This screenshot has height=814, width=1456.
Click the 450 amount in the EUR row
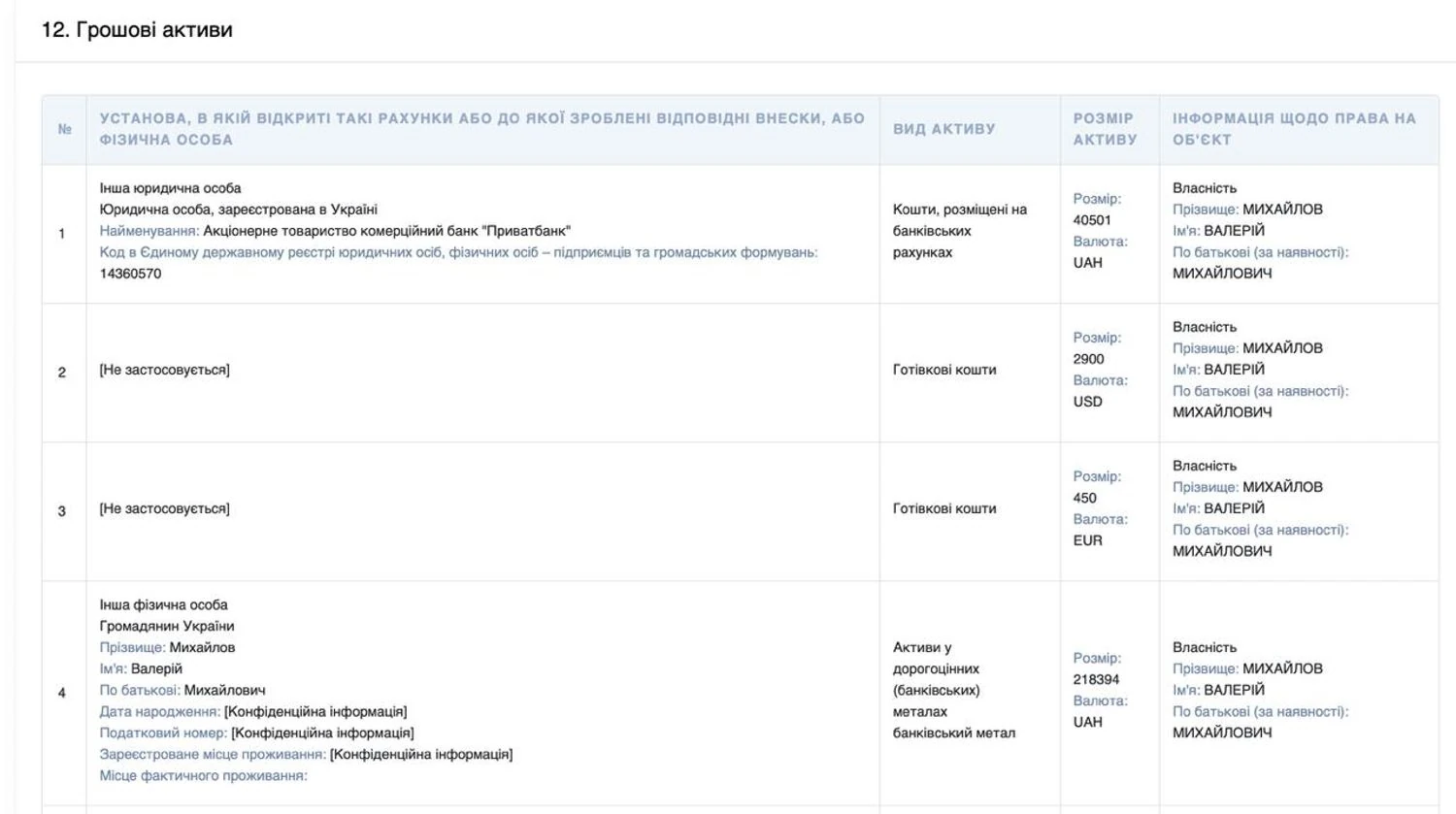coord(1084,498)
